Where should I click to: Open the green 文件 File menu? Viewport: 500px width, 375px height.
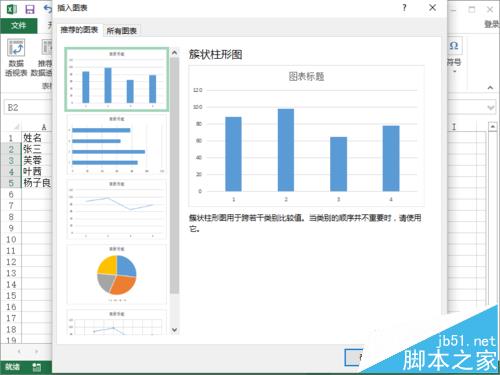tap(19, 26)
